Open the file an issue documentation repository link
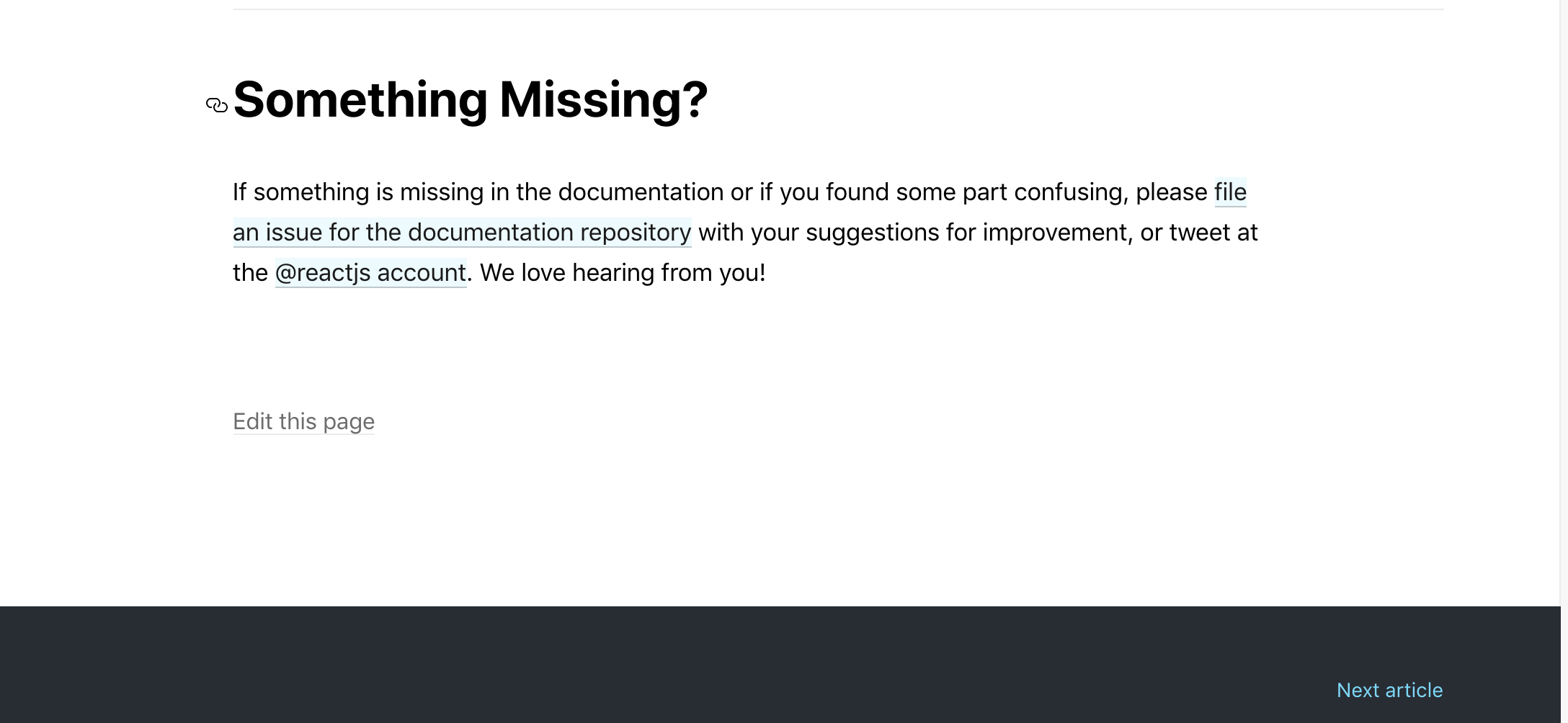 click(461, 232)
